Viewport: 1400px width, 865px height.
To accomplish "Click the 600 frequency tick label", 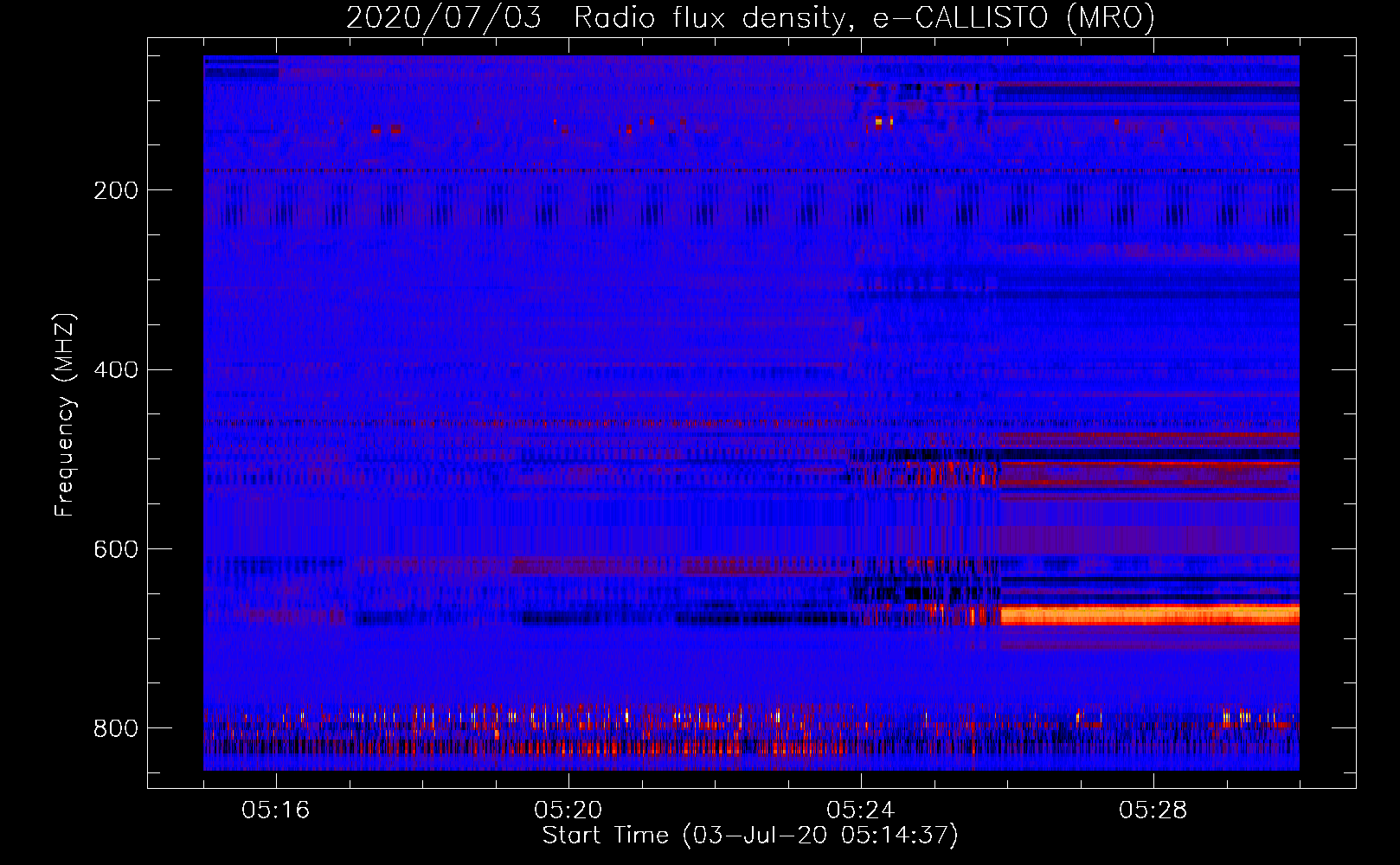I will (x=116, y=550).
